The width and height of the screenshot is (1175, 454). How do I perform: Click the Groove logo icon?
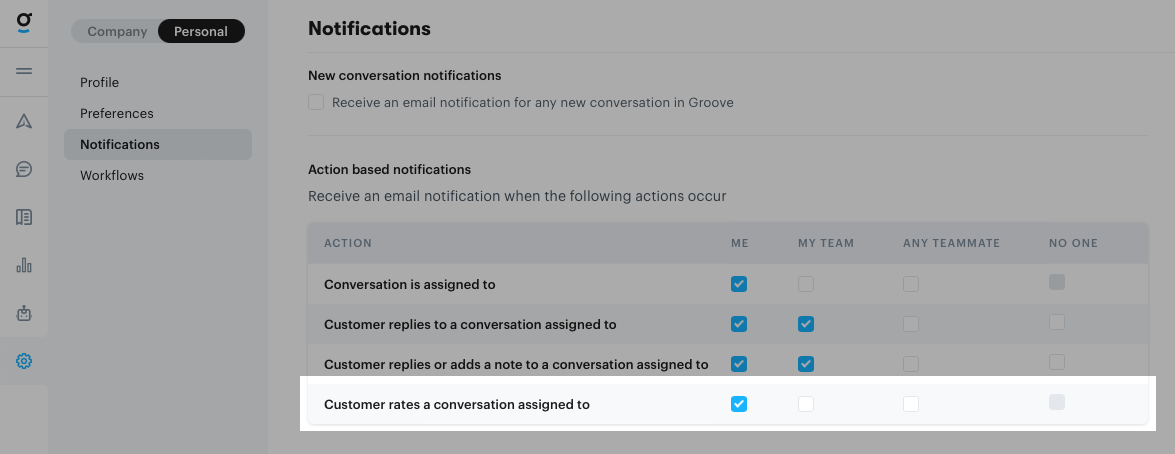coord(24,22)
